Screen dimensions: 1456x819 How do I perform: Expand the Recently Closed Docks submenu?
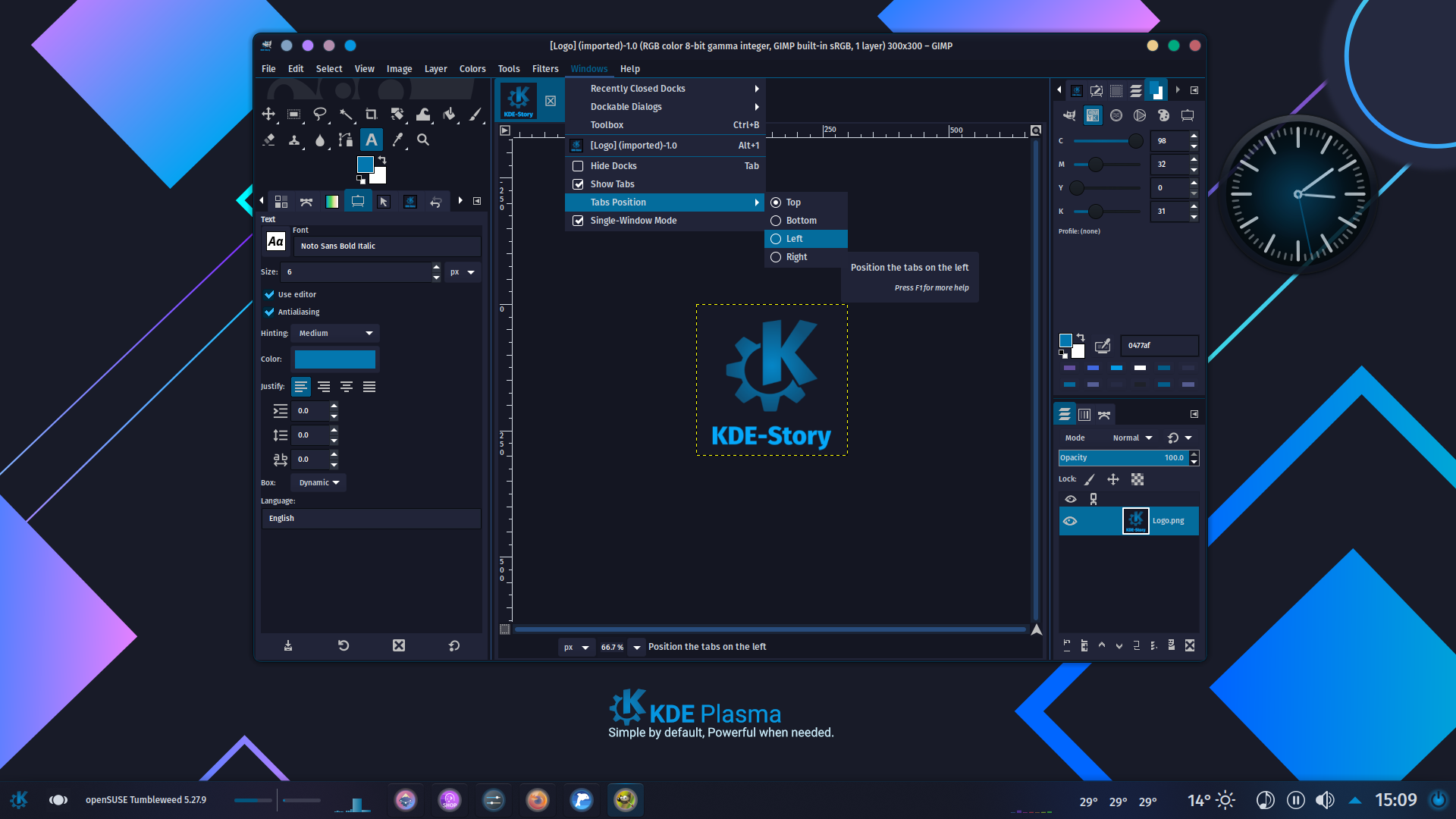tap(665, 89)
